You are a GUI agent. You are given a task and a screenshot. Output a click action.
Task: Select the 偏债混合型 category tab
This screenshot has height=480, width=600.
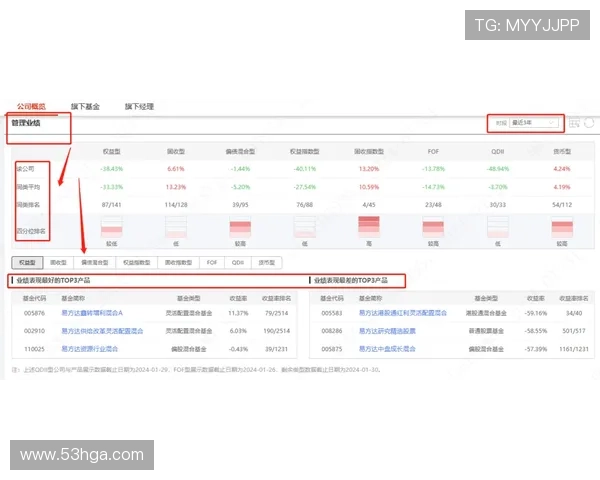95,263
